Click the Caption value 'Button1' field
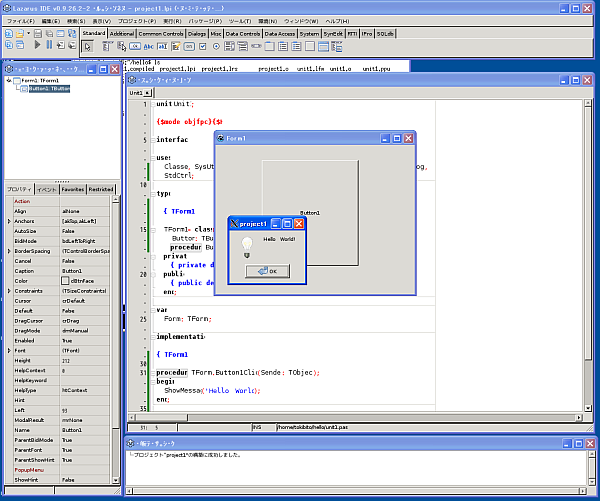The image size is (600, 501). [85, 271]
